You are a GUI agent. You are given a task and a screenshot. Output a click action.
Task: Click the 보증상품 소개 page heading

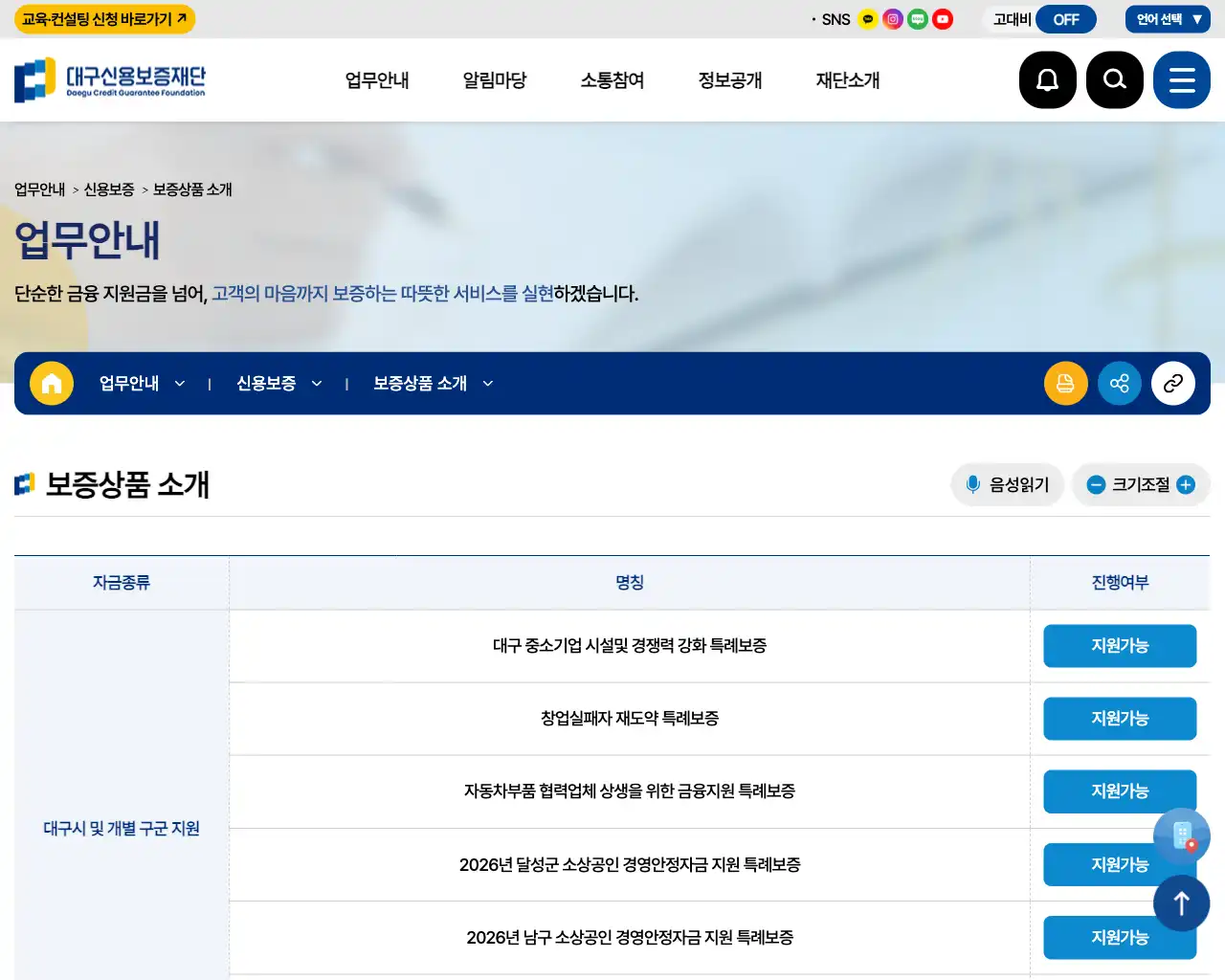[127, 484]
